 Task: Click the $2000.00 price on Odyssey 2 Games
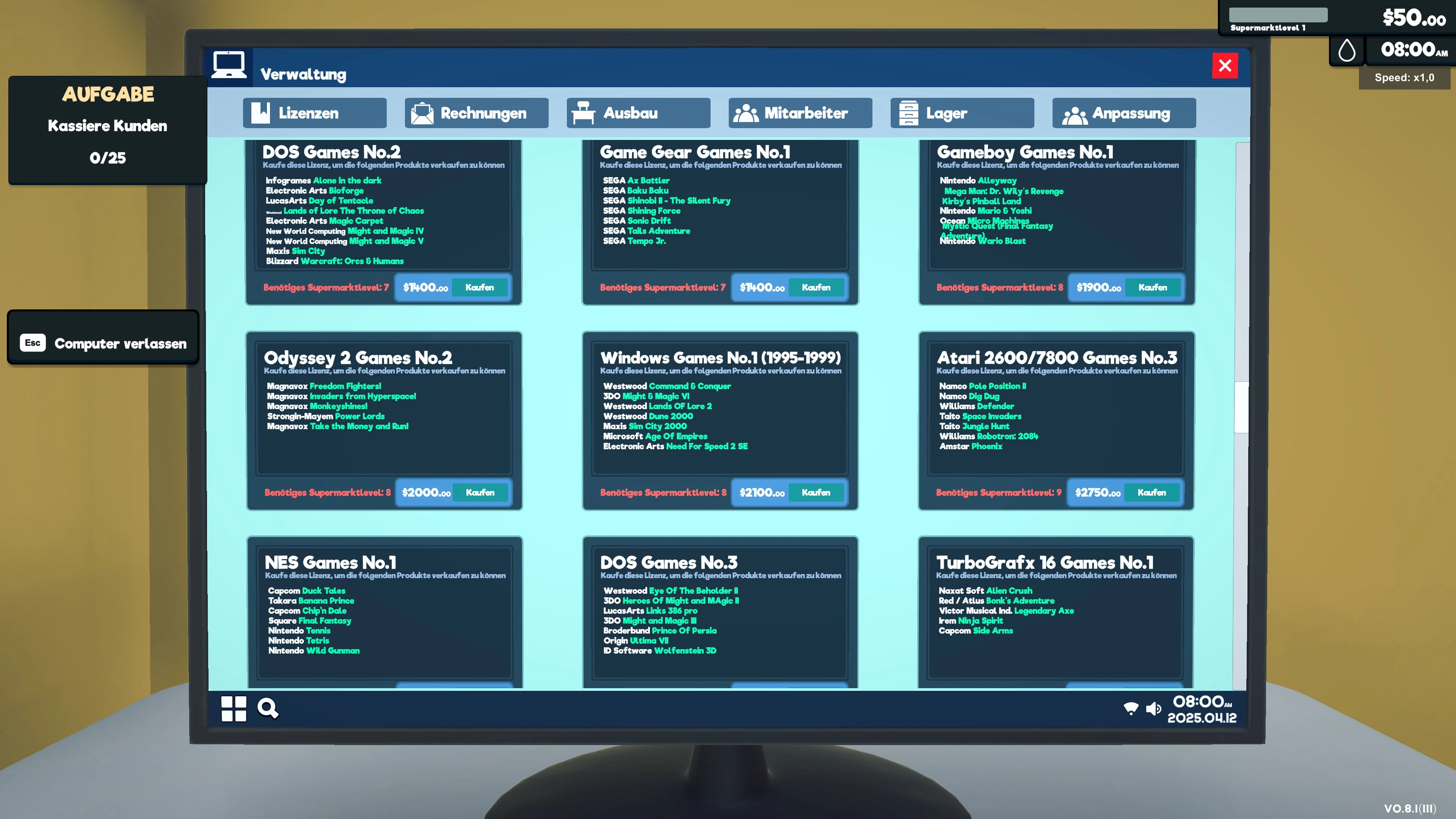coord(426,493)
